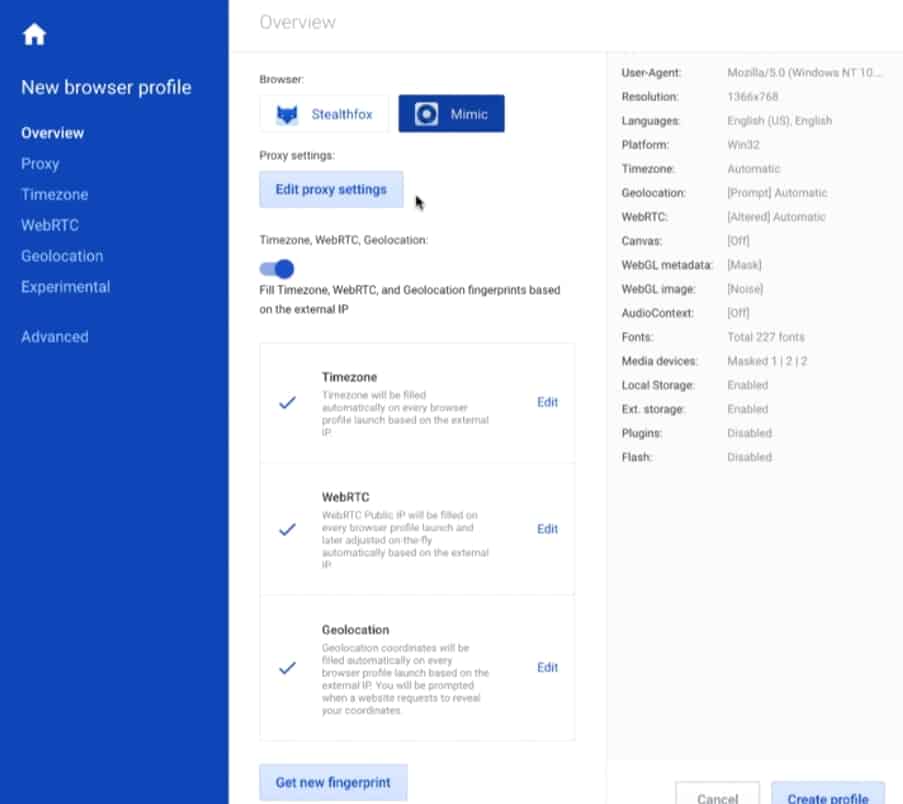Open the Timezone section in sidebar
The height and width of the screenshot is (804, 903).
55,195
